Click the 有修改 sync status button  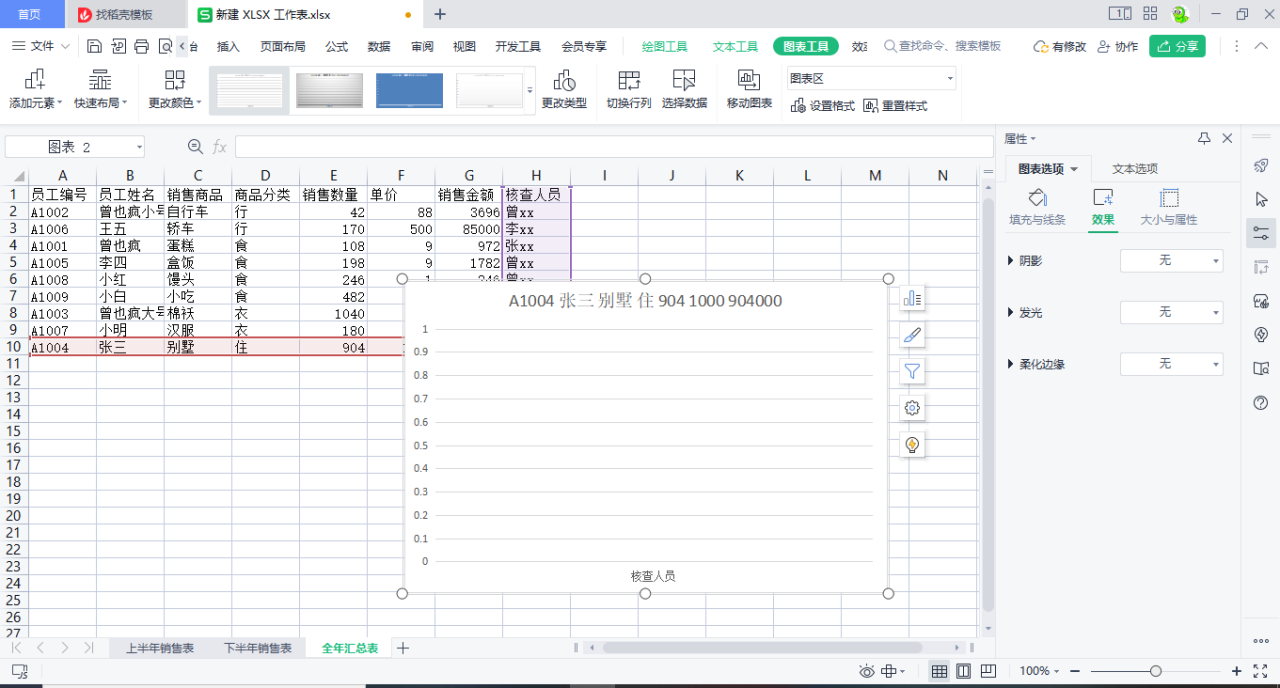click(1060, 46)
